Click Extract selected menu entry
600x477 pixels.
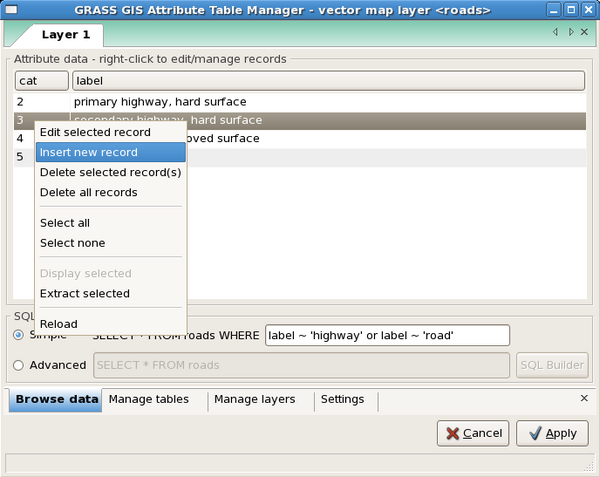coord(85,294)
